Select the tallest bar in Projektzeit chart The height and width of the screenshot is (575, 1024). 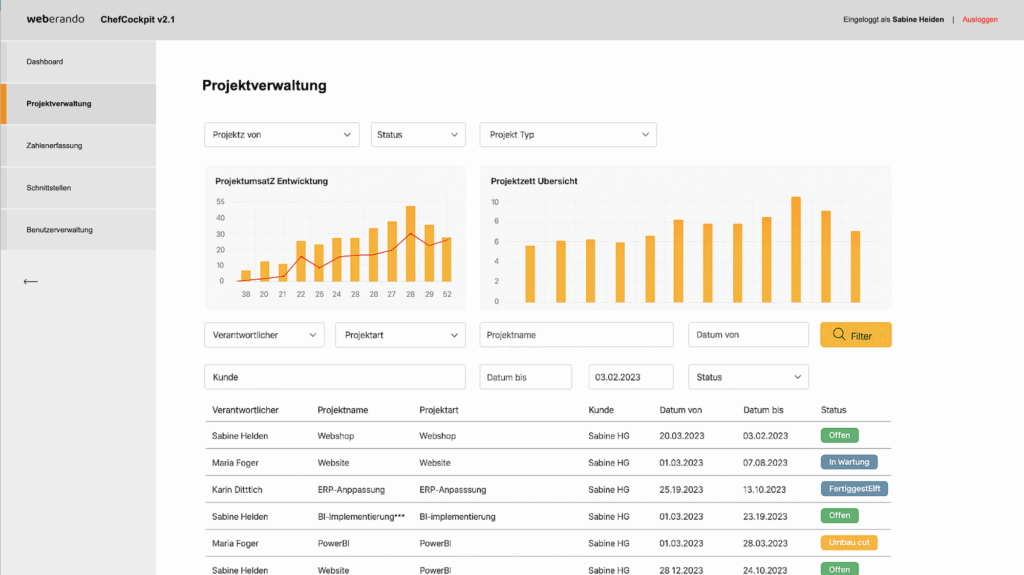[796, 249]
